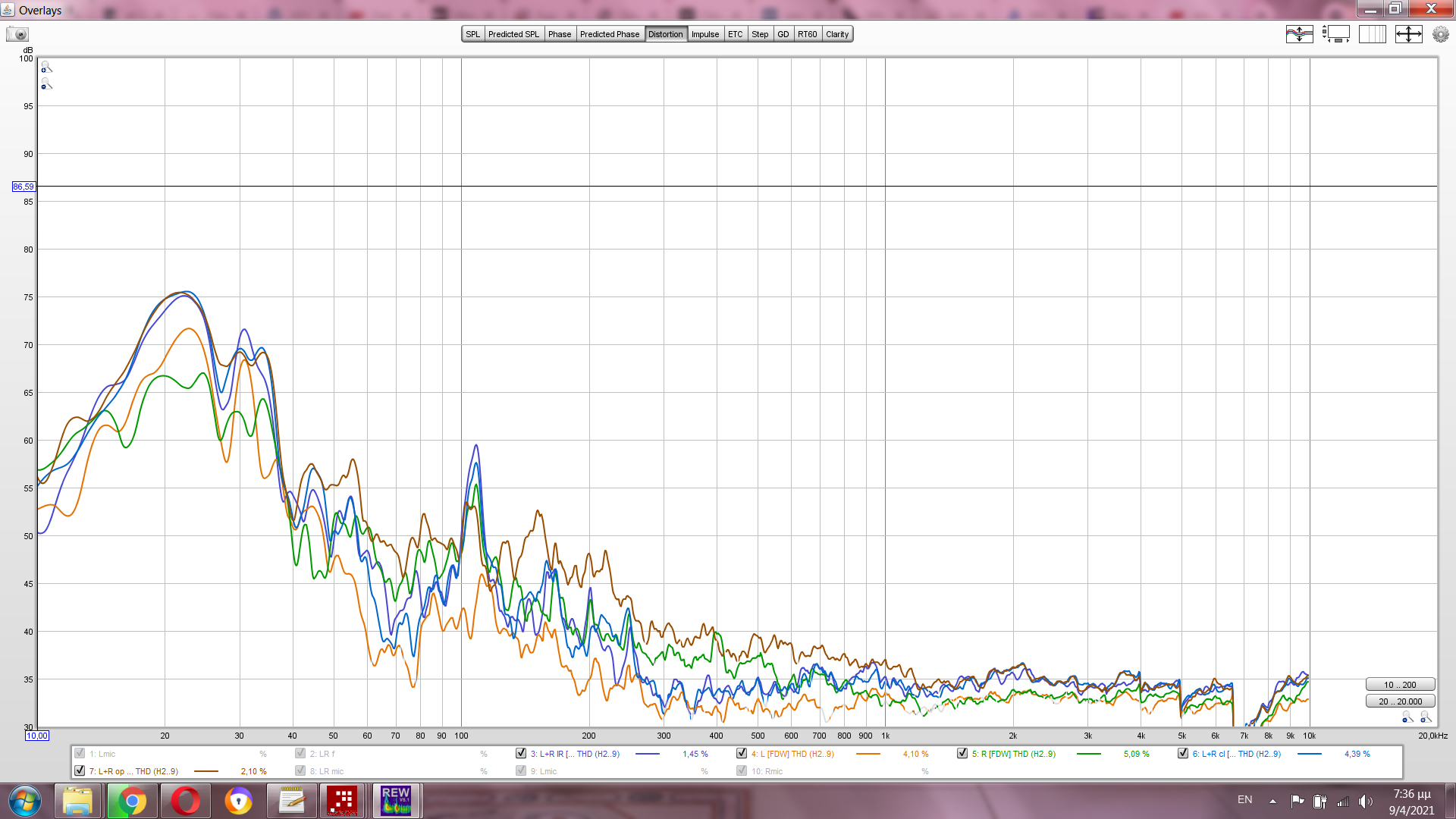Uncheck the 4: L [FDW] THD trace

(742, 754)
